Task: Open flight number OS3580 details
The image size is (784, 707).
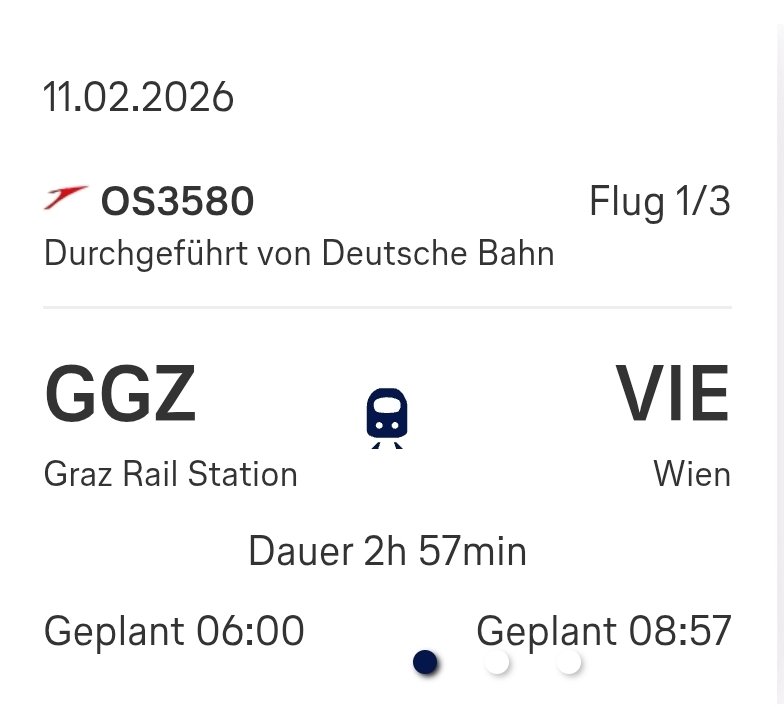Action: (178, 203)
